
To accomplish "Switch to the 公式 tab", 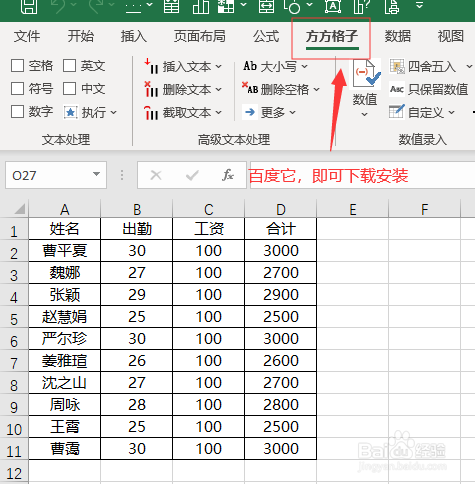I will (266, 36).
